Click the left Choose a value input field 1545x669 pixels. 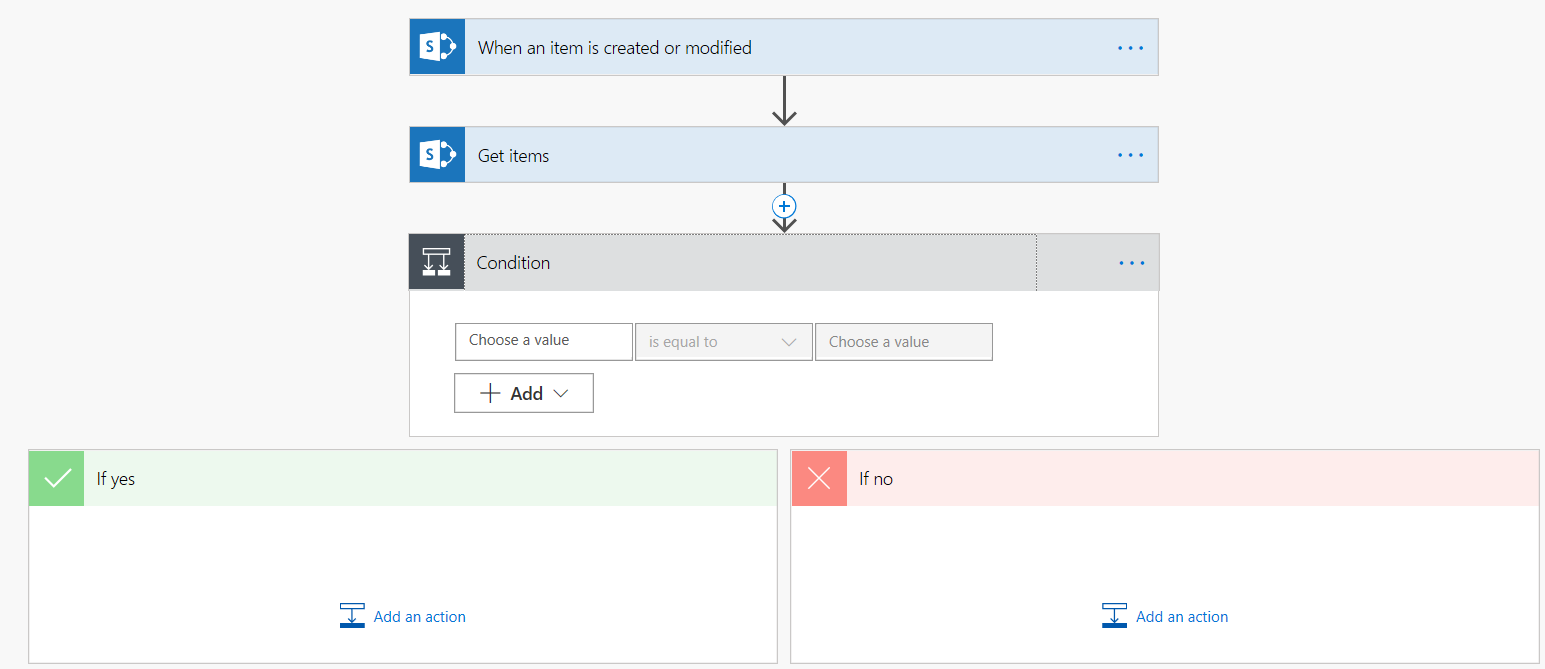543,341
